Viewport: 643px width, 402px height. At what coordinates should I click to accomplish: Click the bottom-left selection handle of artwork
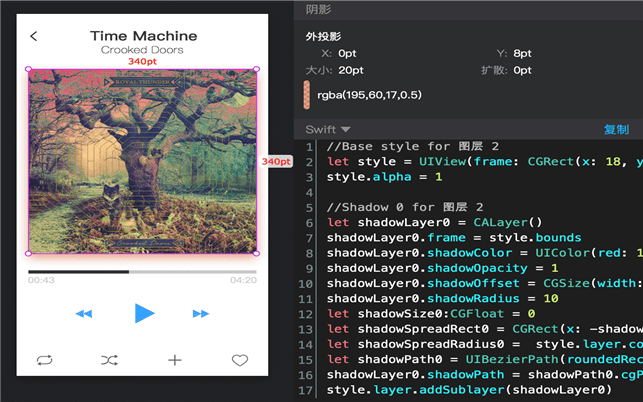pos(28,253)
